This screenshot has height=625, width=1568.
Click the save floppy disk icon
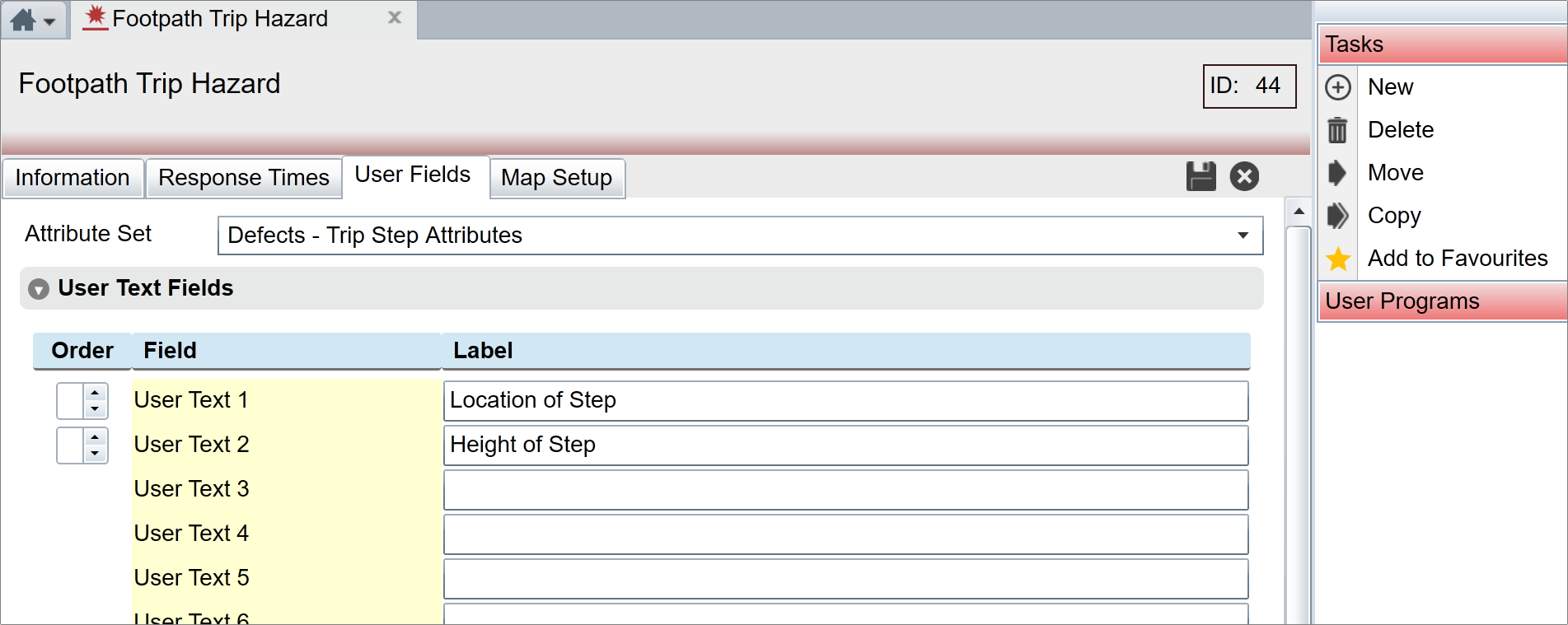tap(1201, 176)
